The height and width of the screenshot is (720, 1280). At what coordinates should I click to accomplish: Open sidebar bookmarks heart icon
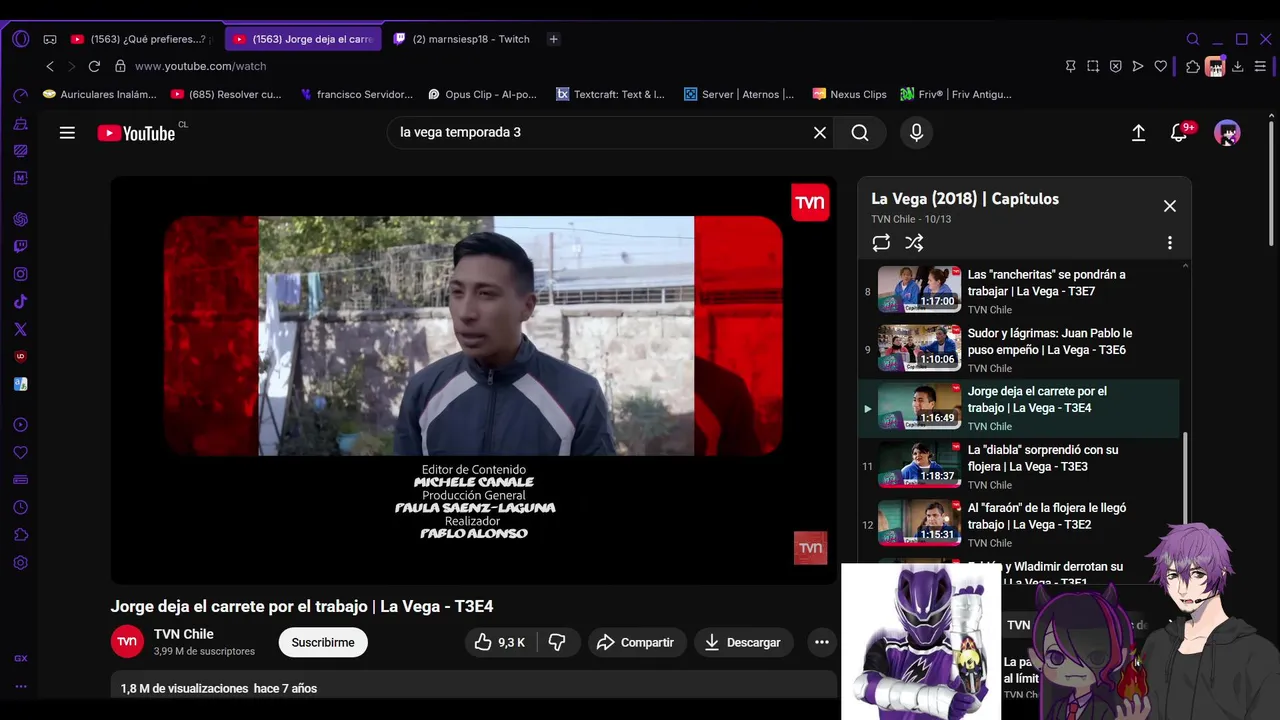[x=20, y=452]
